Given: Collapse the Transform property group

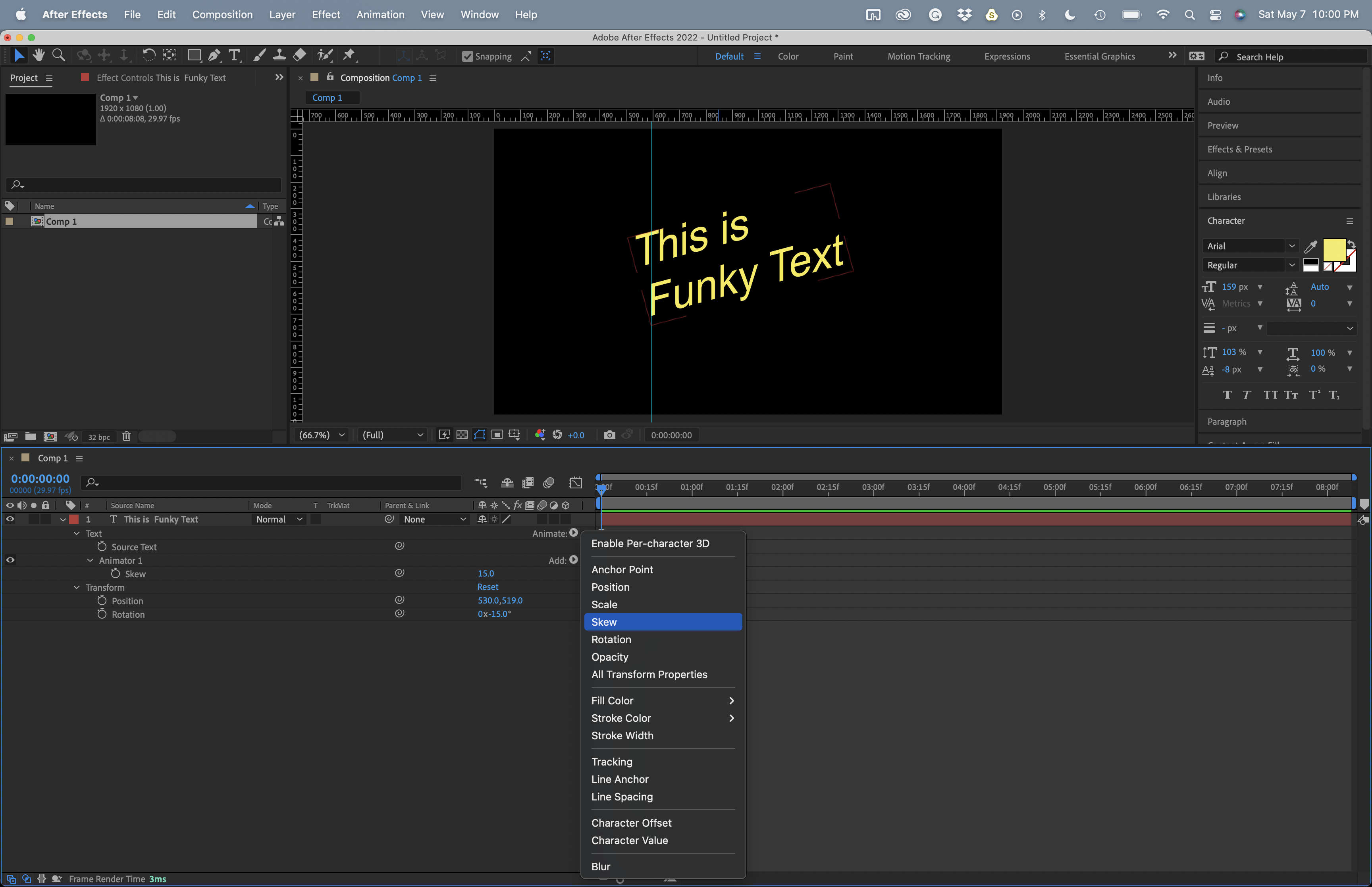Looking at the screenshot, I should point(77,587).
